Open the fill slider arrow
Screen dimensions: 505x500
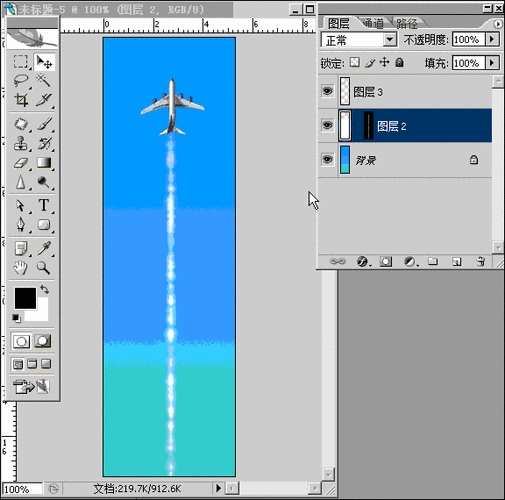coord(492,63)
